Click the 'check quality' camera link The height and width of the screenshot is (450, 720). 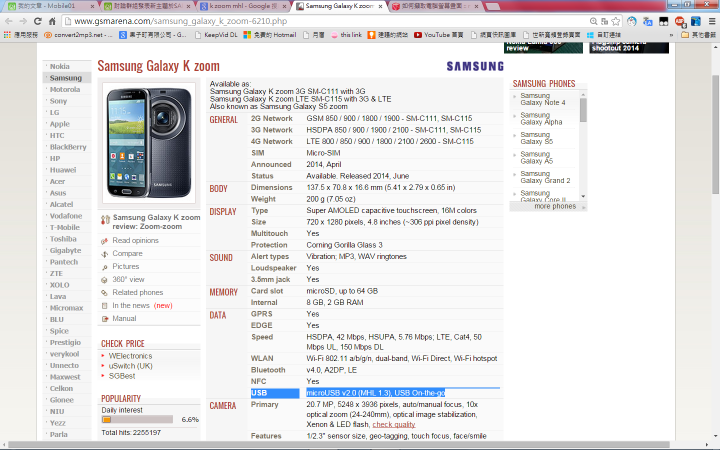pyautogui.click(x=394, y=424)
